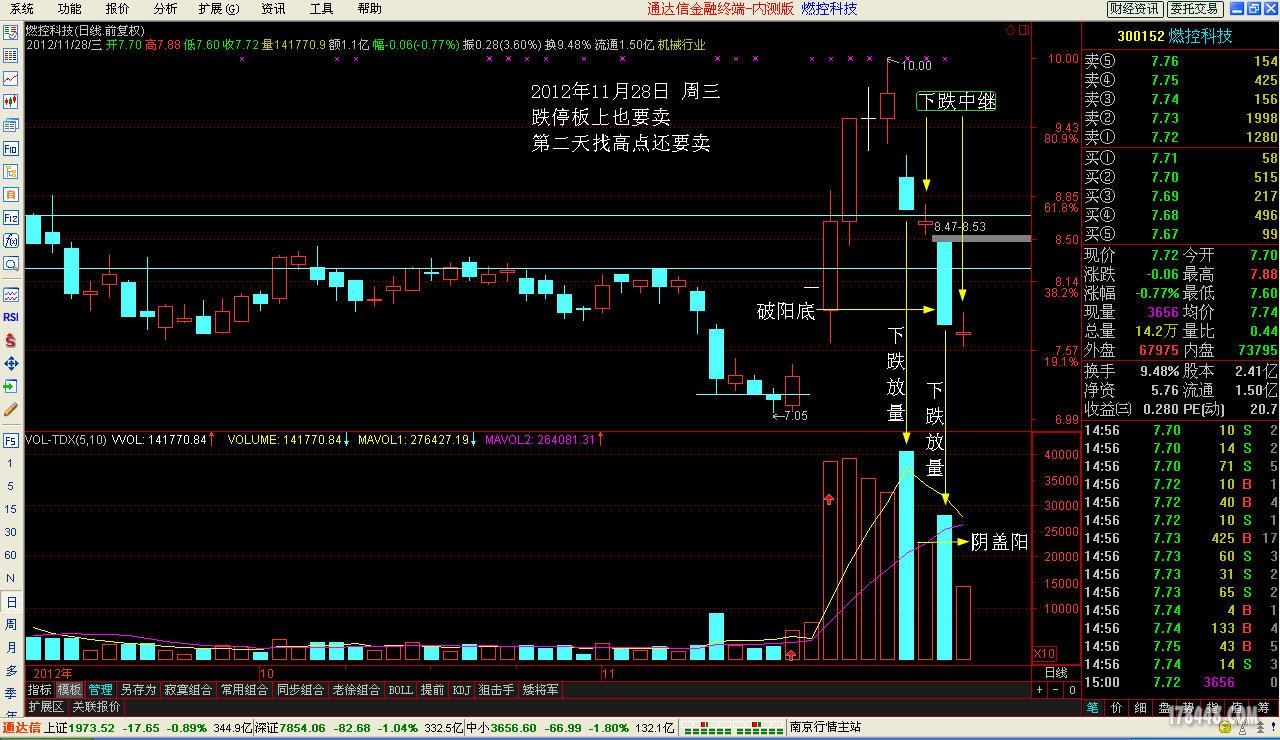1280x740 pixels.
Task: Click the red dollar sign icon
Action: pyautogui.click(x=11, y=340)
